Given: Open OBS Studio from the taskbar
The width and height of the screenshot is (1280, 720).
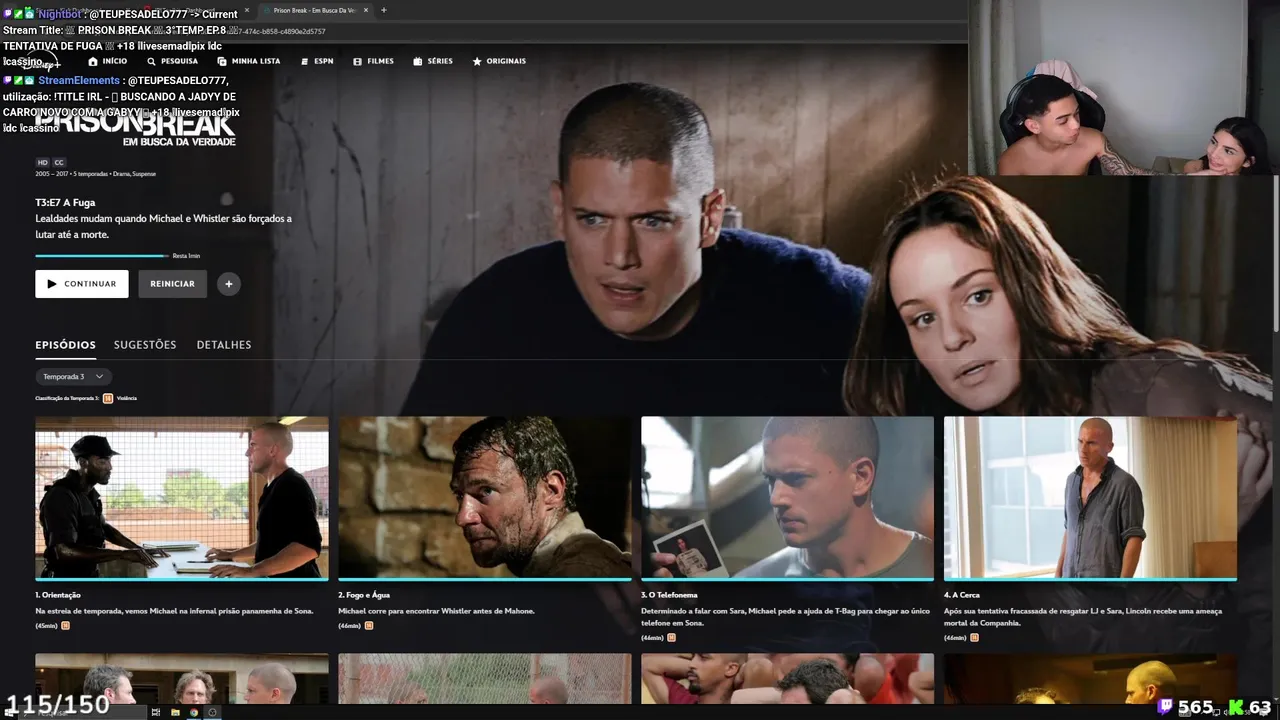Looking at the screenshot, I should tap(212, 712).
